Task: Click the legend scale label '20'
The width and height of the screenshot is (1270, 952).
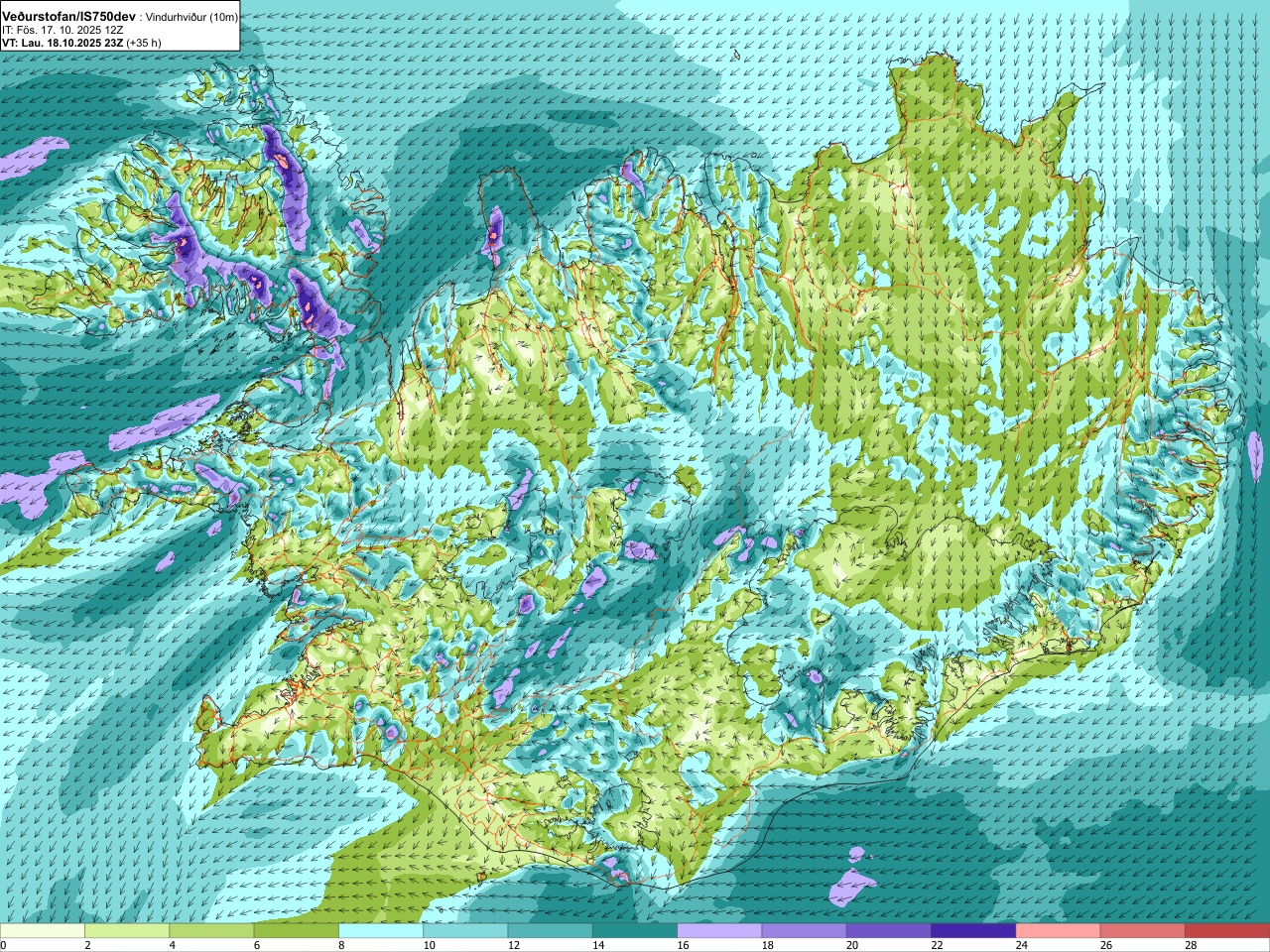Action: click(853, 945)
